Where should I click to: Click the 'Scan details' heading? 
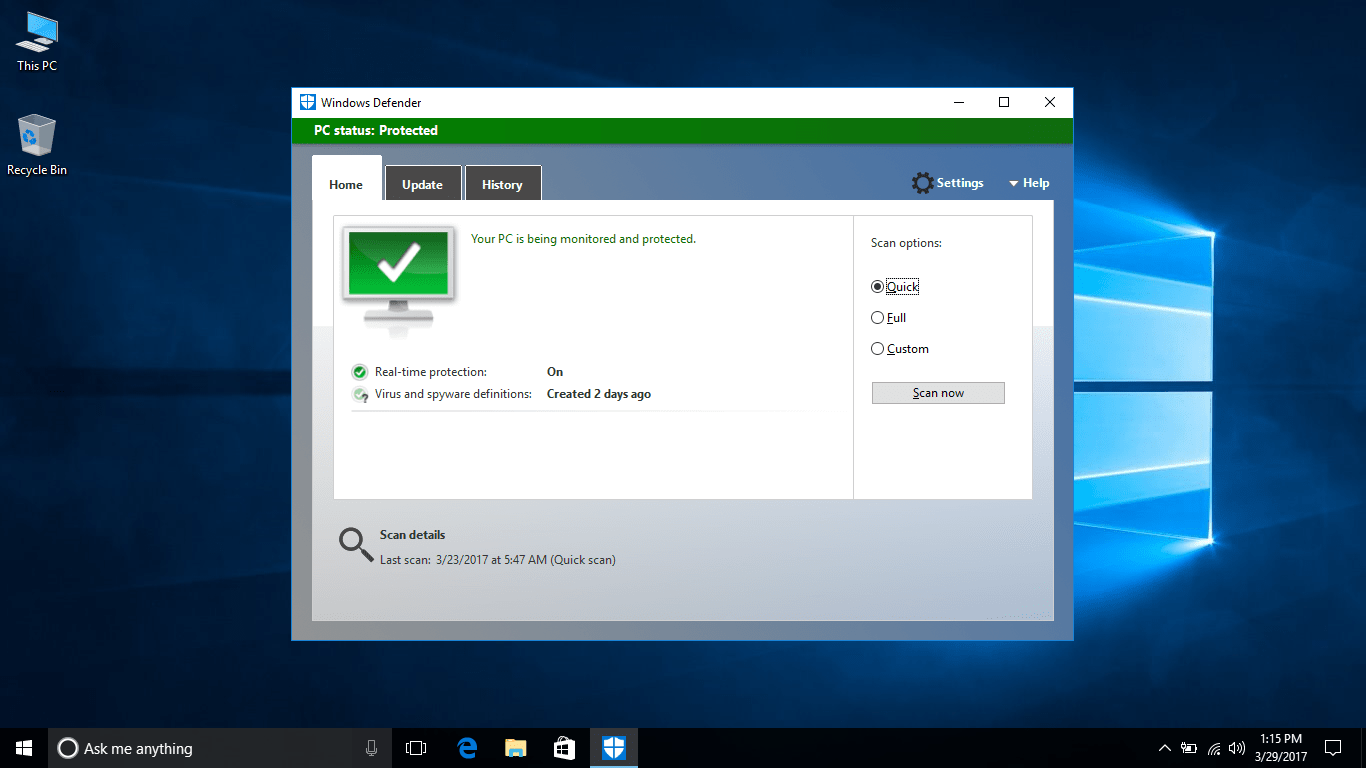pyautogui.click(x=412, y=535)
